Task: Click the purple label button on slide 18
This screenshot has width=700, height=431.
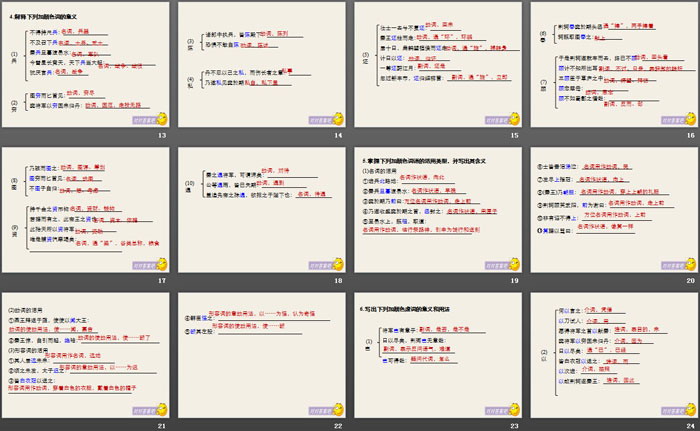Action: pyautogui.click(x=321, y=266)
